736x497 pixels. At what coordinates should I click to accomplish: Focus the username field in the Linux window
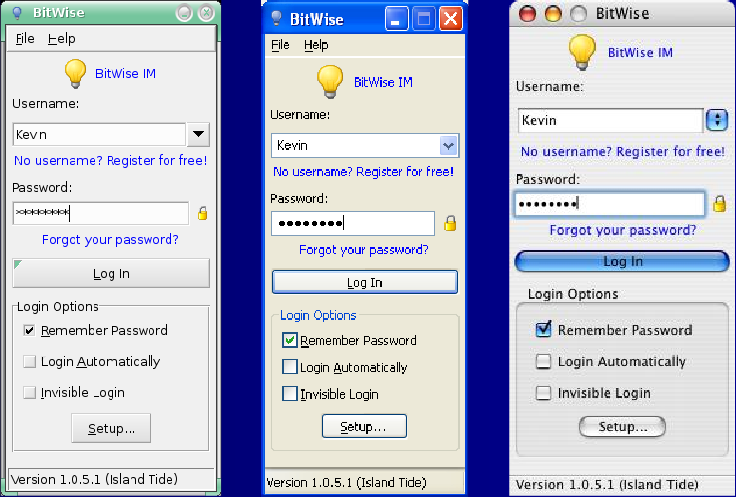pos(99,135)
